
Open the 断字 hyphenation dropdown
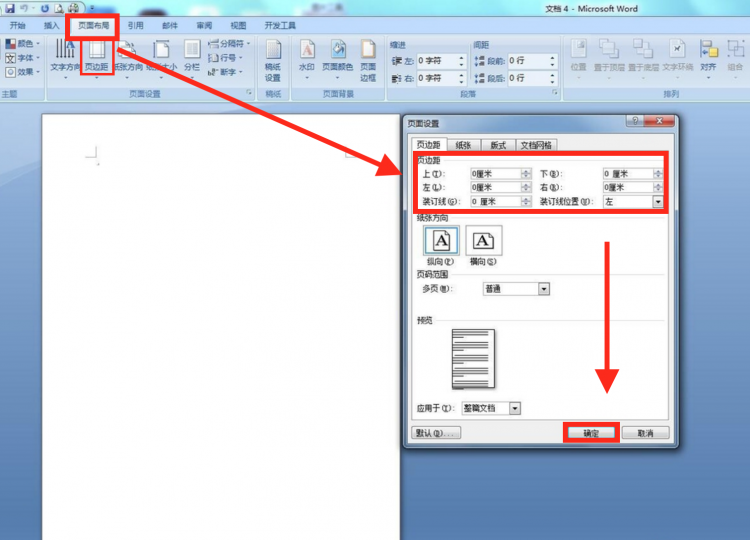(x=225, y=72)
